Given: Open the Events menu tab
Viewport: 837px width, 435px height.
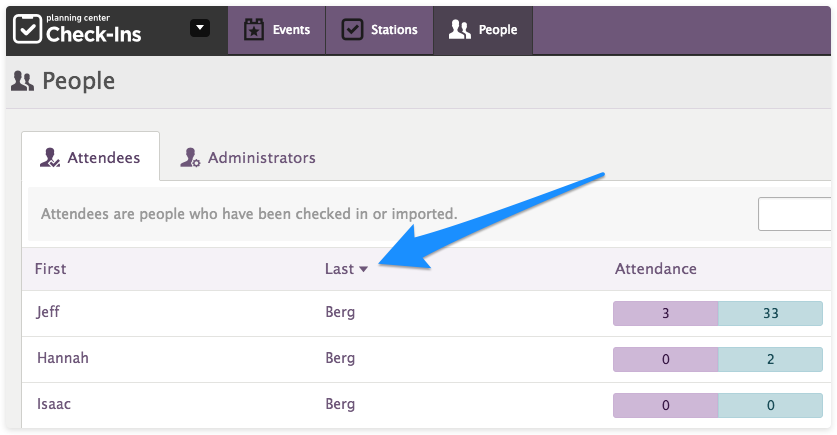Looking at the screenshot, I should [x=277, y=30].
